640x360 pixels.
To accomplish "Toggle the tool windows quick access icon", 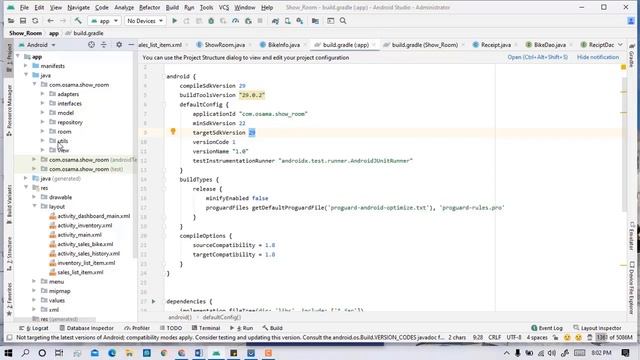I will [9, 338].
